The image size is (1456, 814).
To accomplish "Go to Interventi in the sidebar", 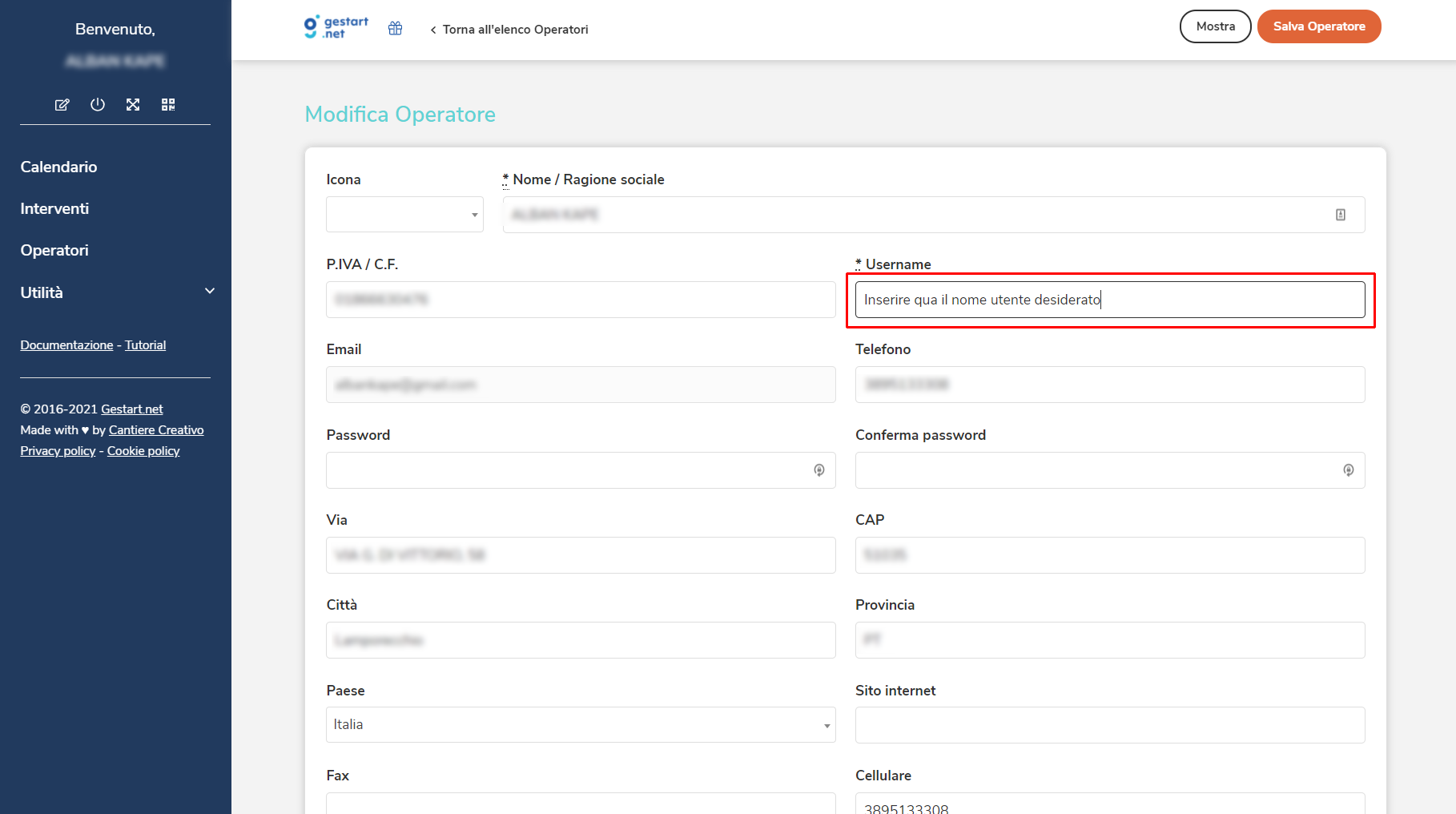I will 54,208.
